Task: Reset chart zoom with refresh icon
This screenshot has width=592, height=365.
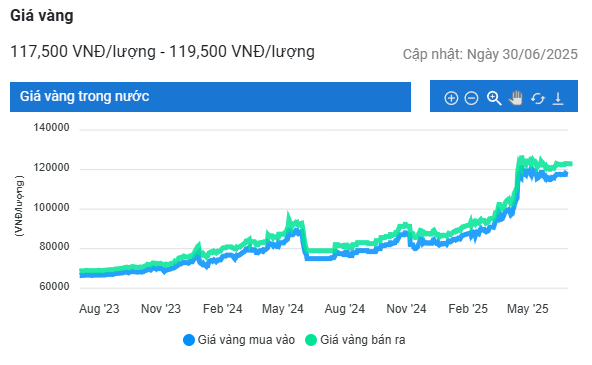Action: click(x=538, y=99)
